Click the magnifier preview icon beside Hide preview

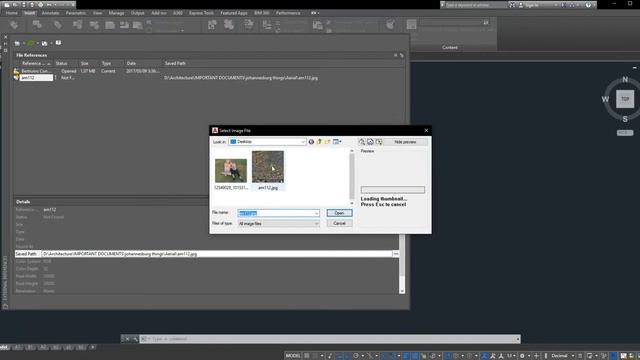(x=362, y=142)
